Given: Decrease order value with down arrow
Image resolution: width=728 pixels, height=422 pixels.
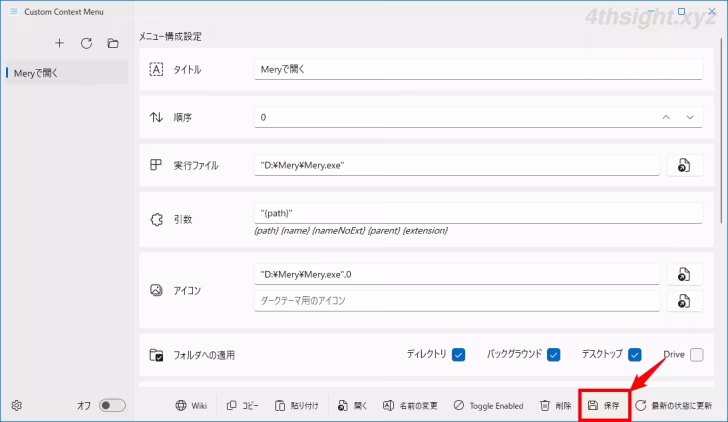Looking at the screenshot, I should coord(690,117).
